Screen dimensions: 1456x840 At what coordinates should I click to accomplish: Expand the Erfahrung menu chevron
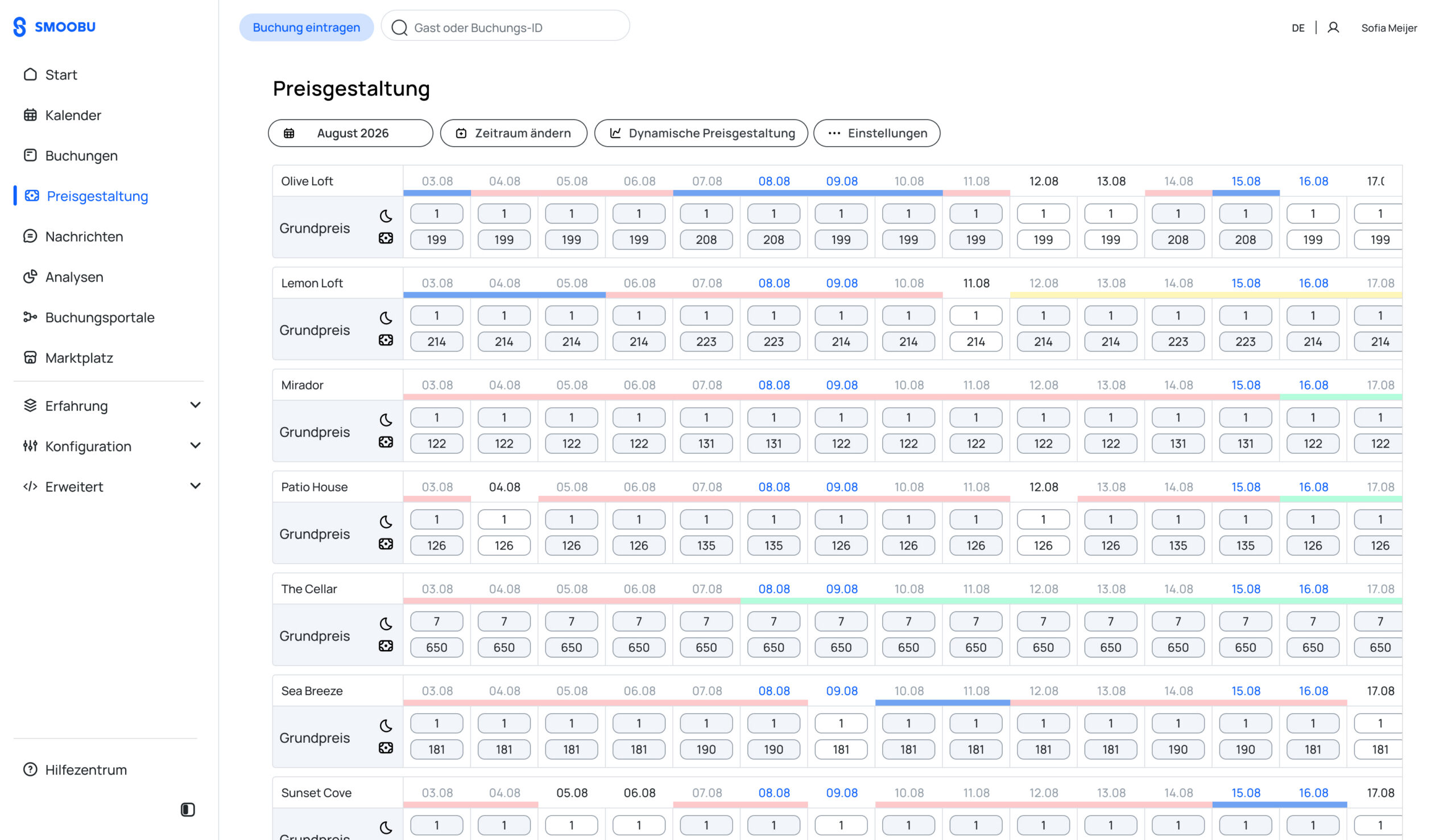tap(196, 405)
